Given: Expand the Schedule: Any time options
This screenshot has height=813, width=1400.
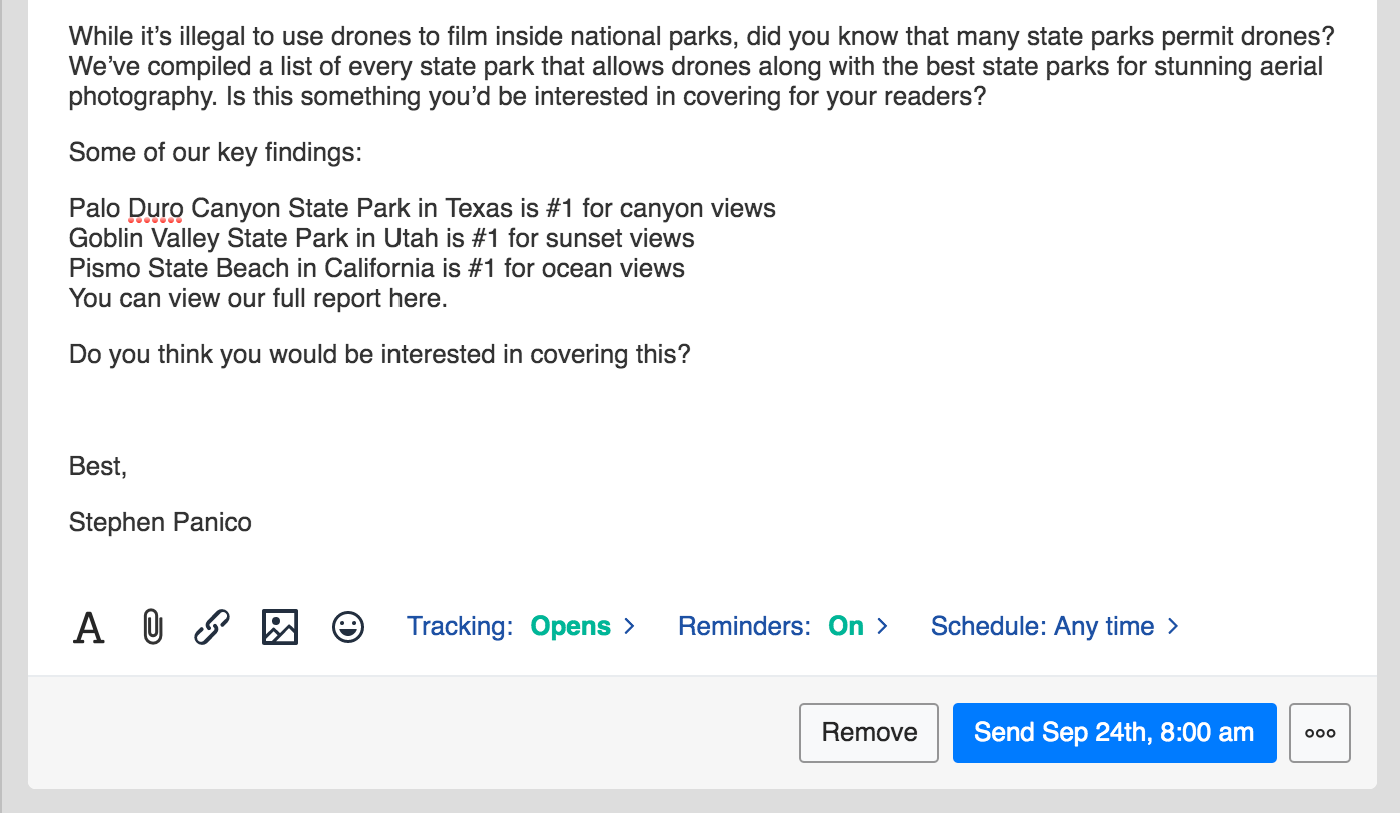Looking at the screenshot, I should click(1054, 627).
